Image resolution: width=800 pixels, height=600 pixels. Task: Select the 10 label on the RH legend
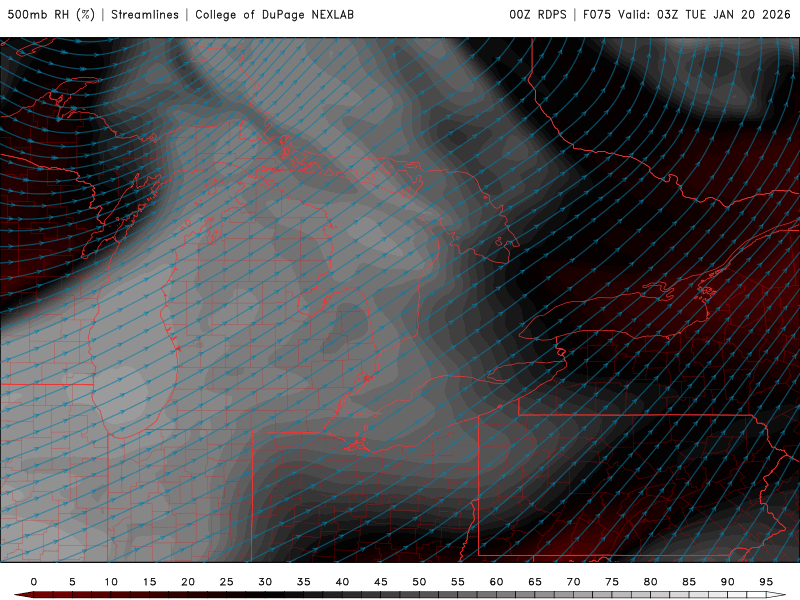111,582
